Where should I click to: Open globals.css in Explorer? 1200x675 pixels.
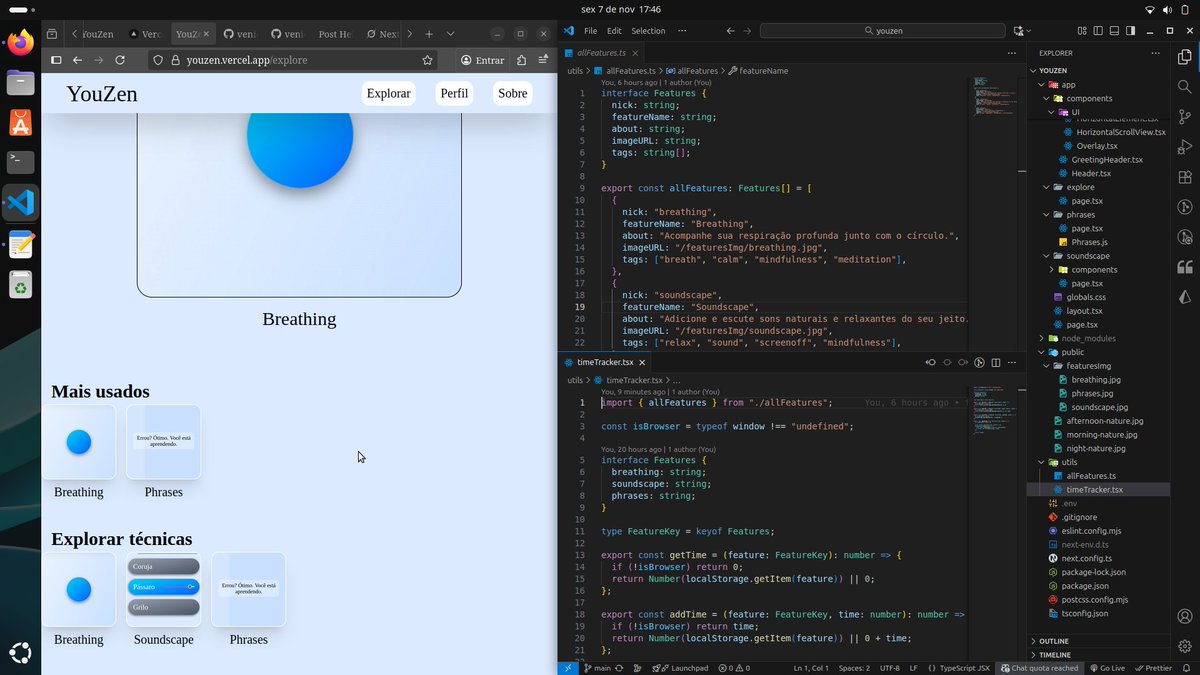[x=1099, y=297]
